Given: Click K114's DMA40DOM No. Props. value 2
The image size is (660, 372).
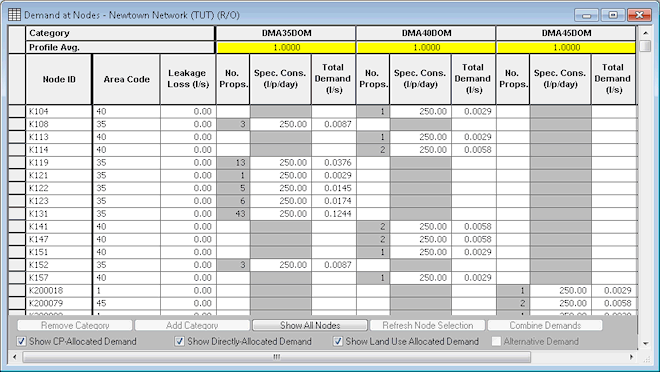Looking at the screenshot, I should pyautogui.click(x=373, y=150).
